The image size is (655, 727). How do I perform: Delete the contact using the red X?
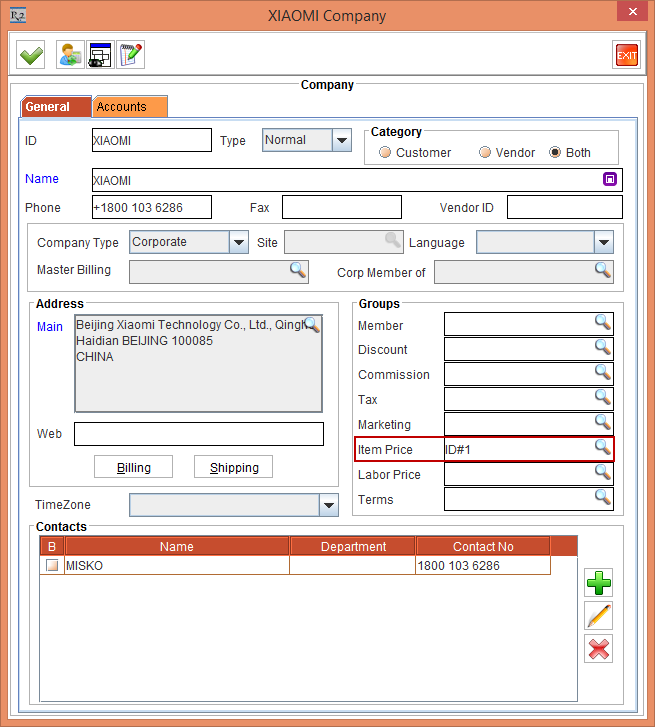[599, 649]
